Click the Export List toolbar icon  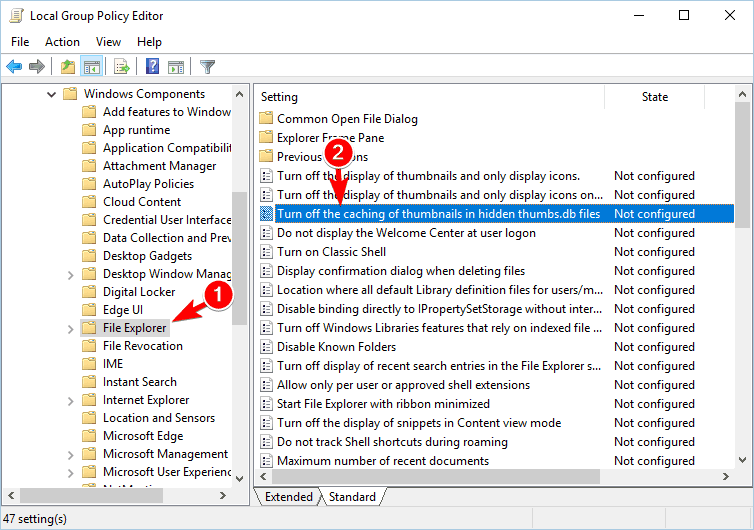[122, 66]
